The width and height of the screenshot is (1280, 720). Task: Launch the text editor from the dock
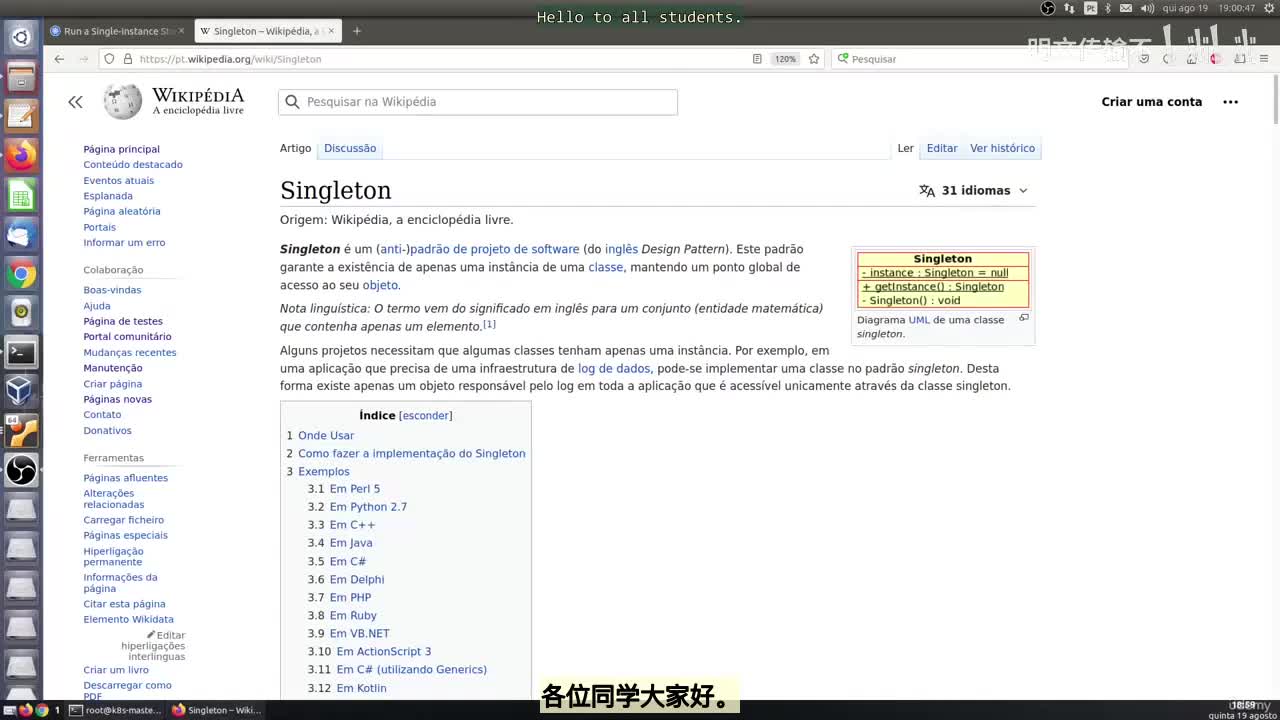[x=21, y=116]
